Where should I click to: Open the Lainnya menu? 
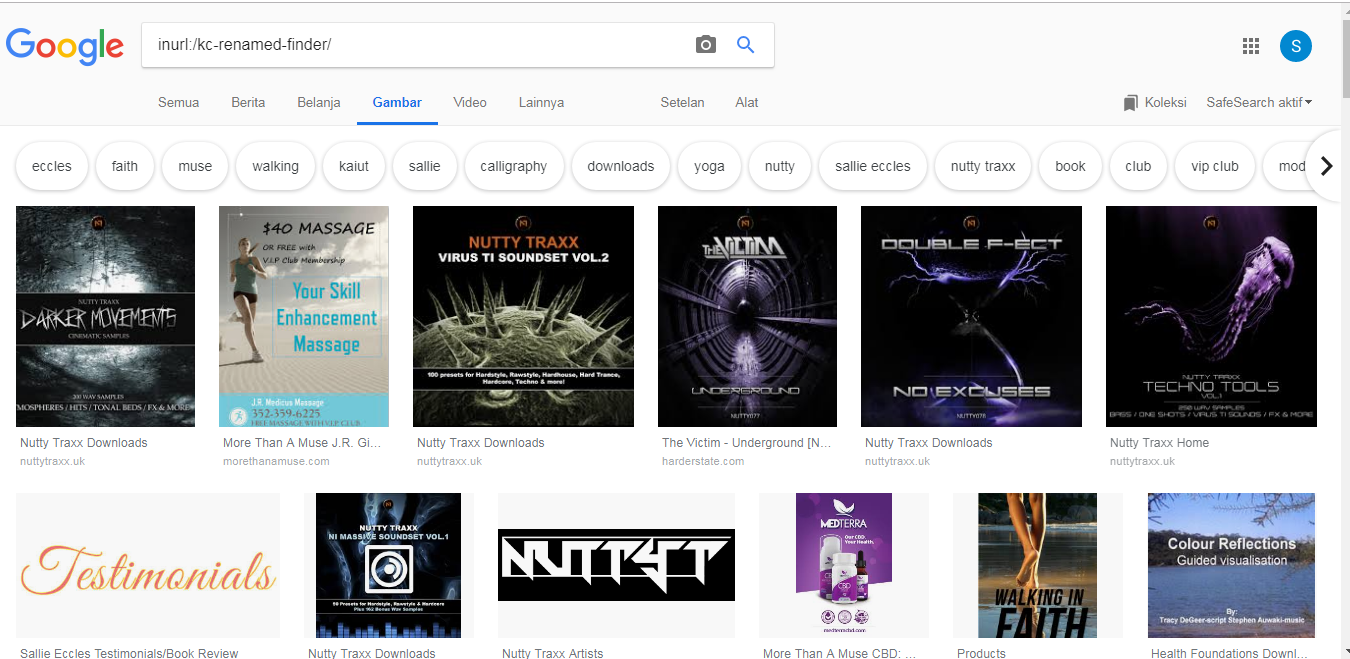(x=541, y=102)
